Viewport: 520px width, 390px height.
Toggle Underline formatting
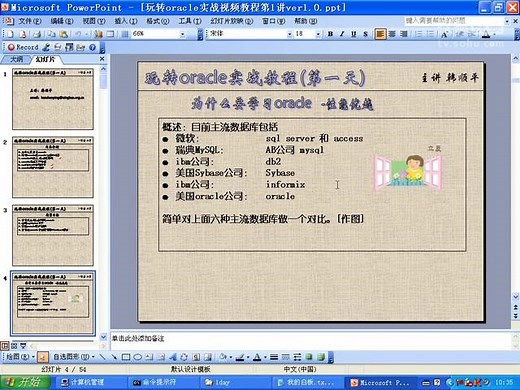[x=354, y=34]
